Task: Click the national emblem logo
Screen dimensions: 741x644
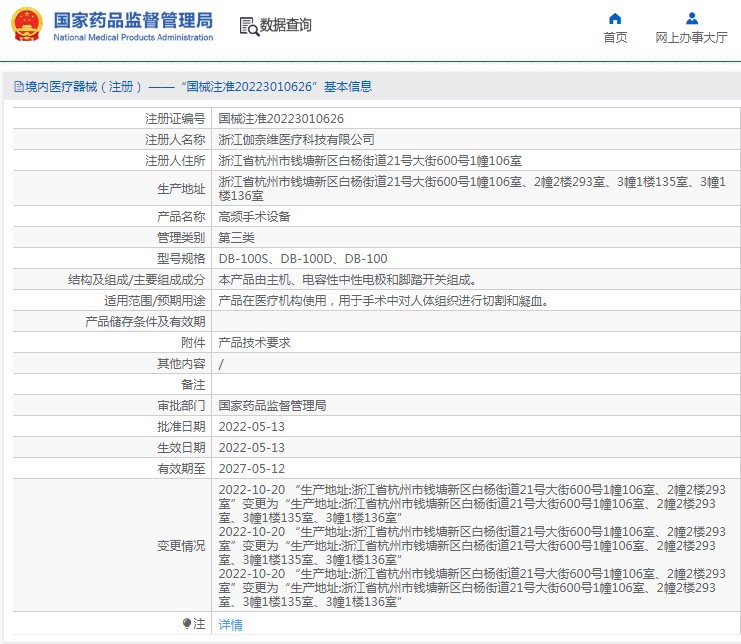Action: pyautogui.click(x=27, y=25)
